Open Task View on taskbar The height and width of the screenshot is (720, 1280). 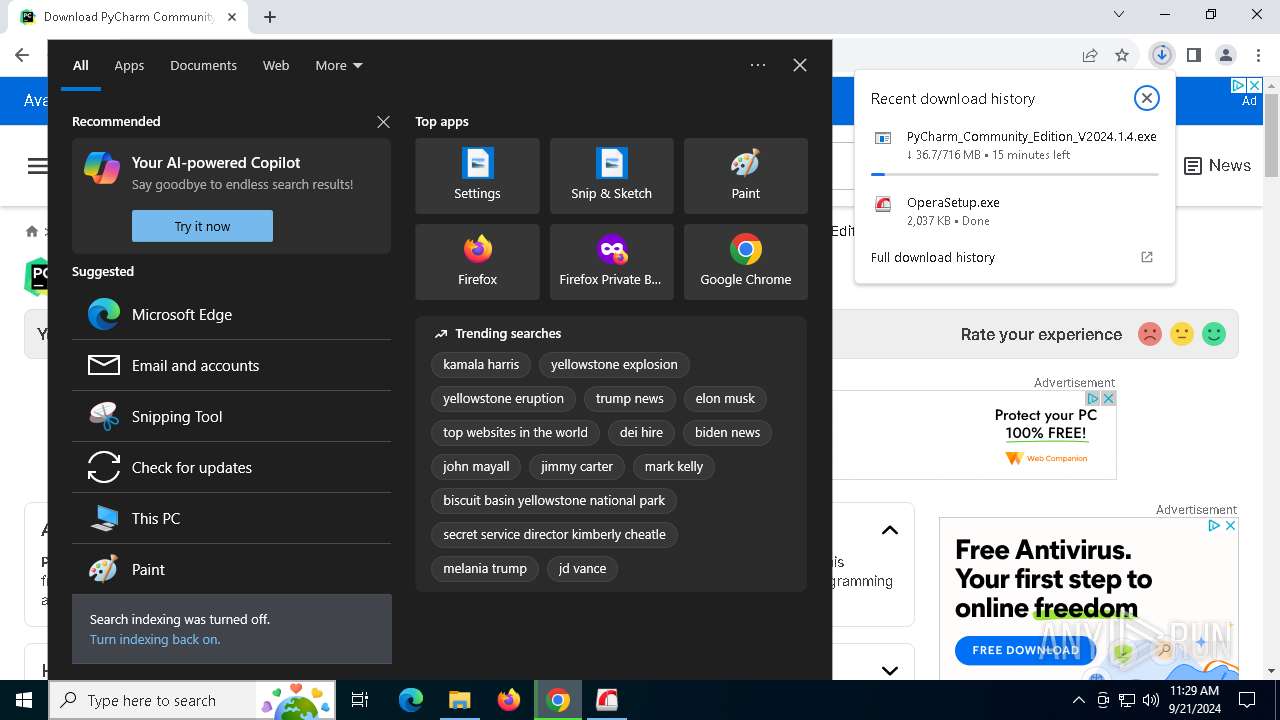click(360, 700)
